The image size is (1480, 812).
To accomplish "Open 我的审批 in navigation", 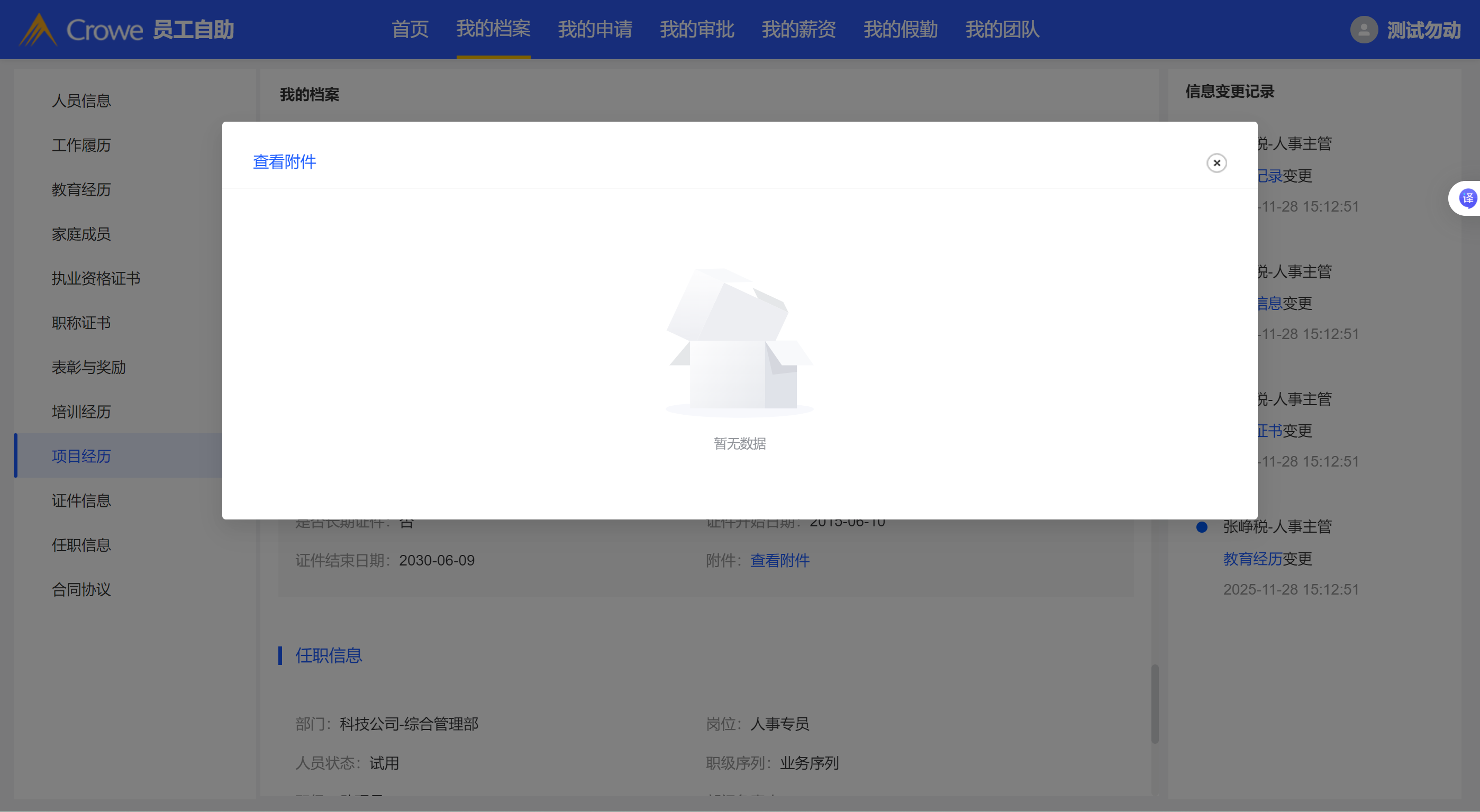I will tap(696, 30).
